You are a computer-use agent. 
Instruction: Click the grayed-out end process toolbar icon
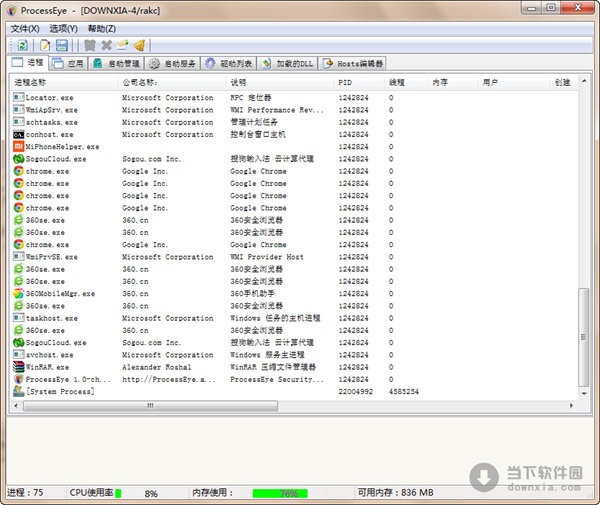pos(90,46)
